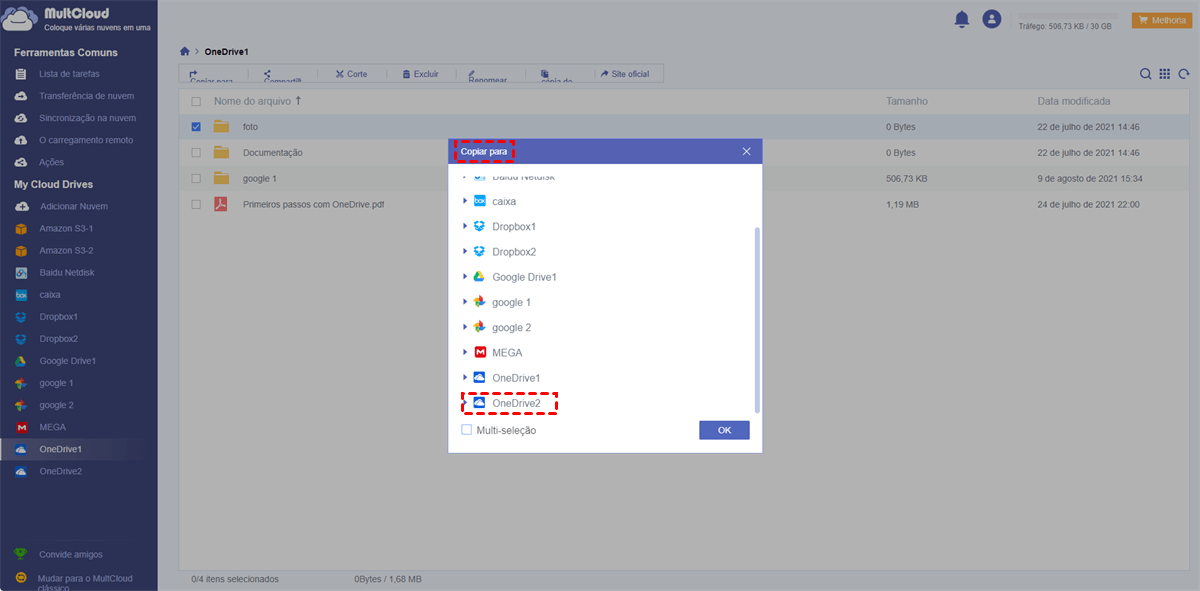Image resolution: width=1200 pixels, height=591 pixels.
Task: Open Primeiros passos com OneDrive.pdf file
Action: [313, 204]
